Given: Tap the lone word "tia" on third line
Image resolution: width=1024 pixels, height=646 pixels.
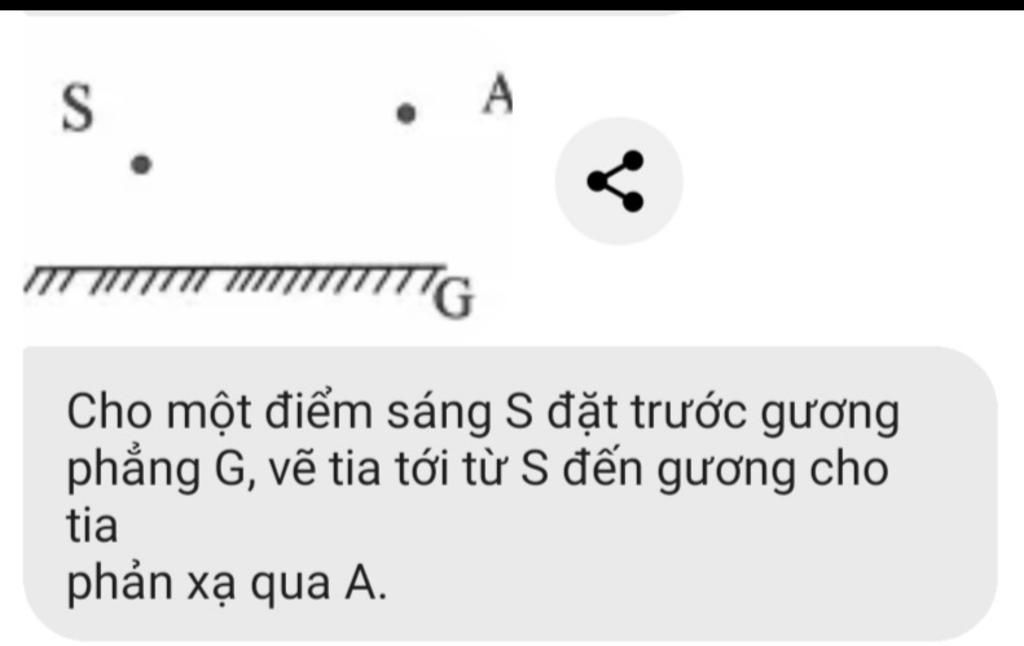Looking at the screenshot, I should [x=92, y=526].
